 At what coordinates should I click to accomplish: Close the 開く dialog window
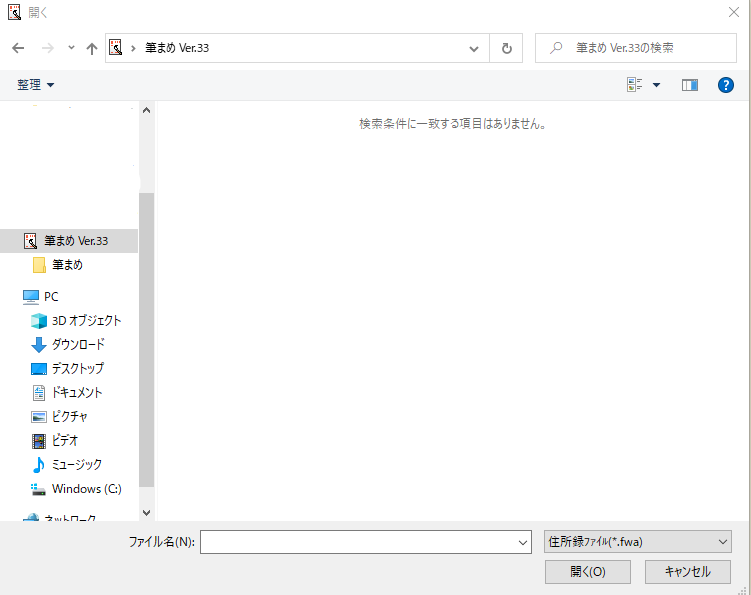coord(733,12)
